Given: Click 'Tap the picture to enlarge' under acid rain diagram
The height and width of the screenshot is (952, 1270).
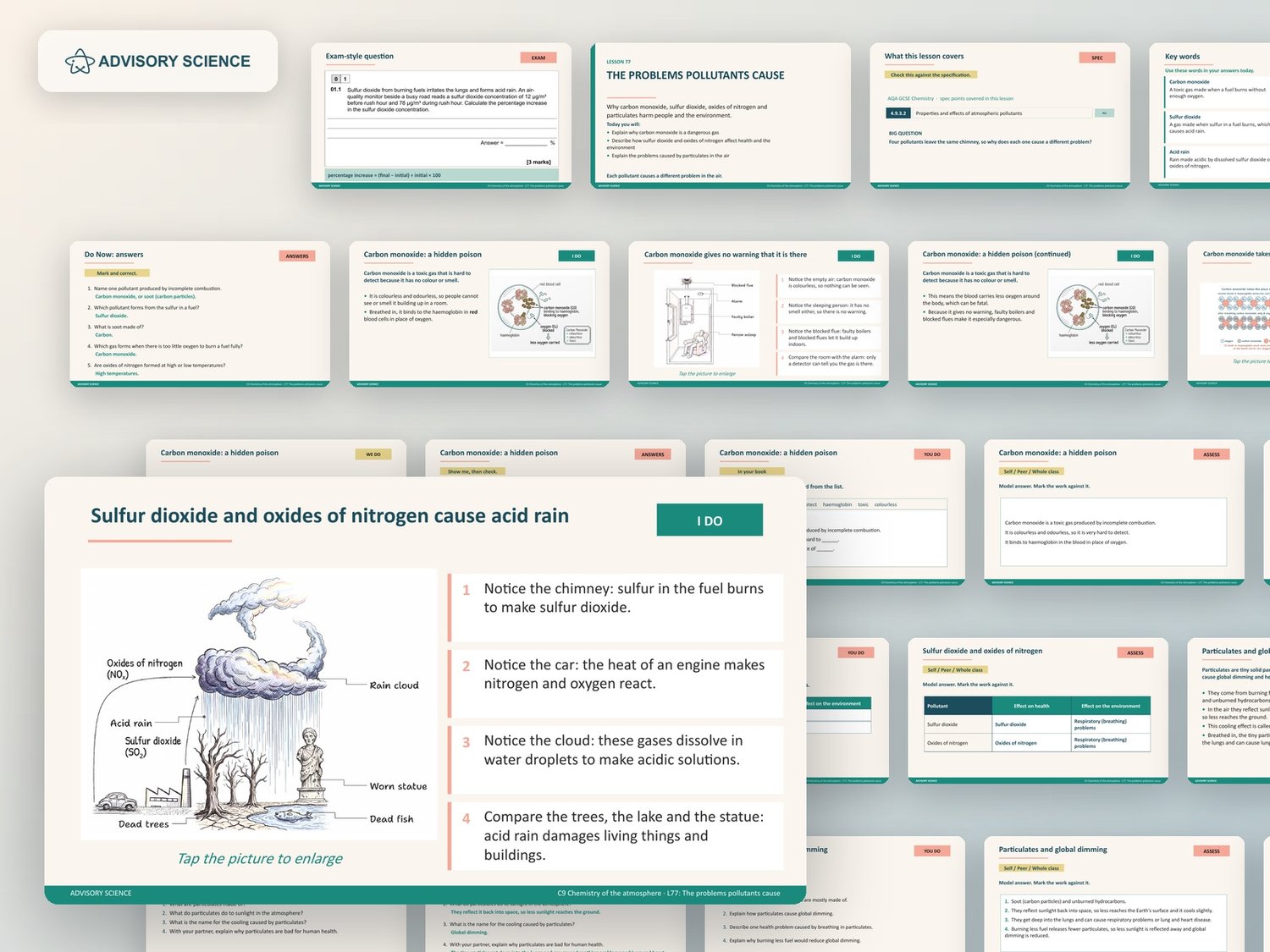Looking at the screenshot, I should tap(260, 858).
